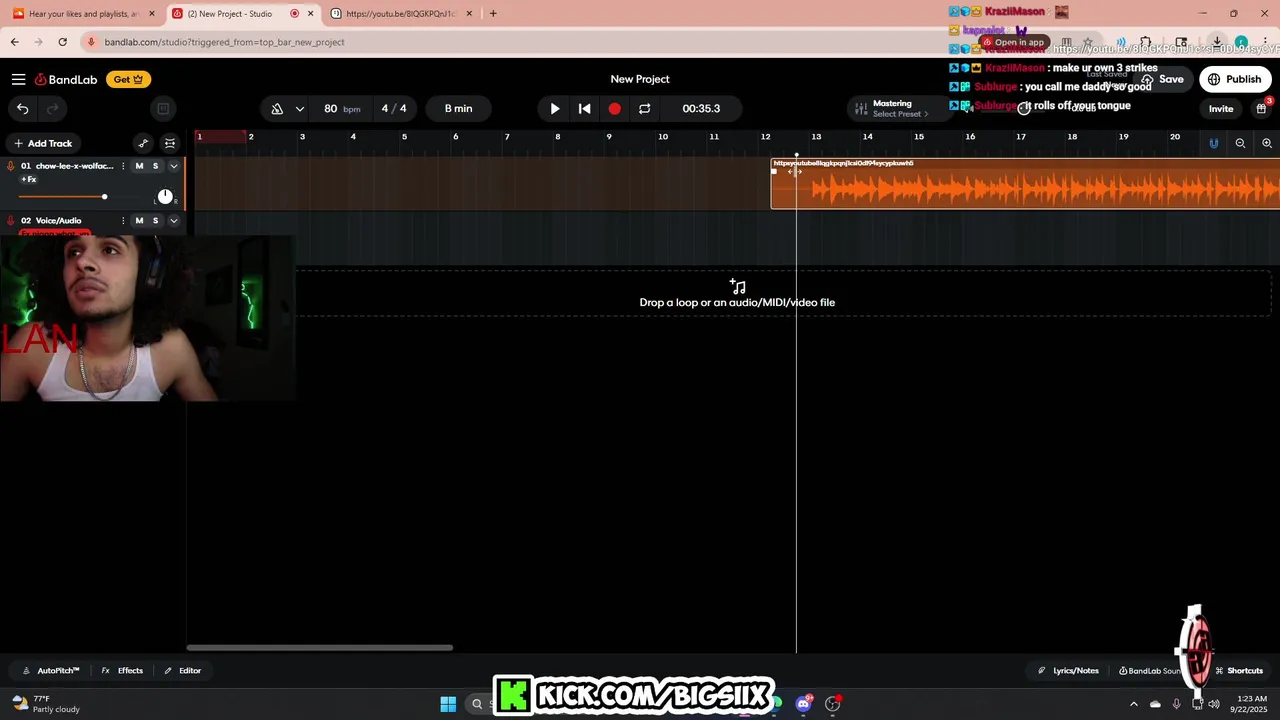Image resolution: width=1280 pixels, height=720 pixels.
Task: Open the options menu for track 01
Action: pos(123,166)
